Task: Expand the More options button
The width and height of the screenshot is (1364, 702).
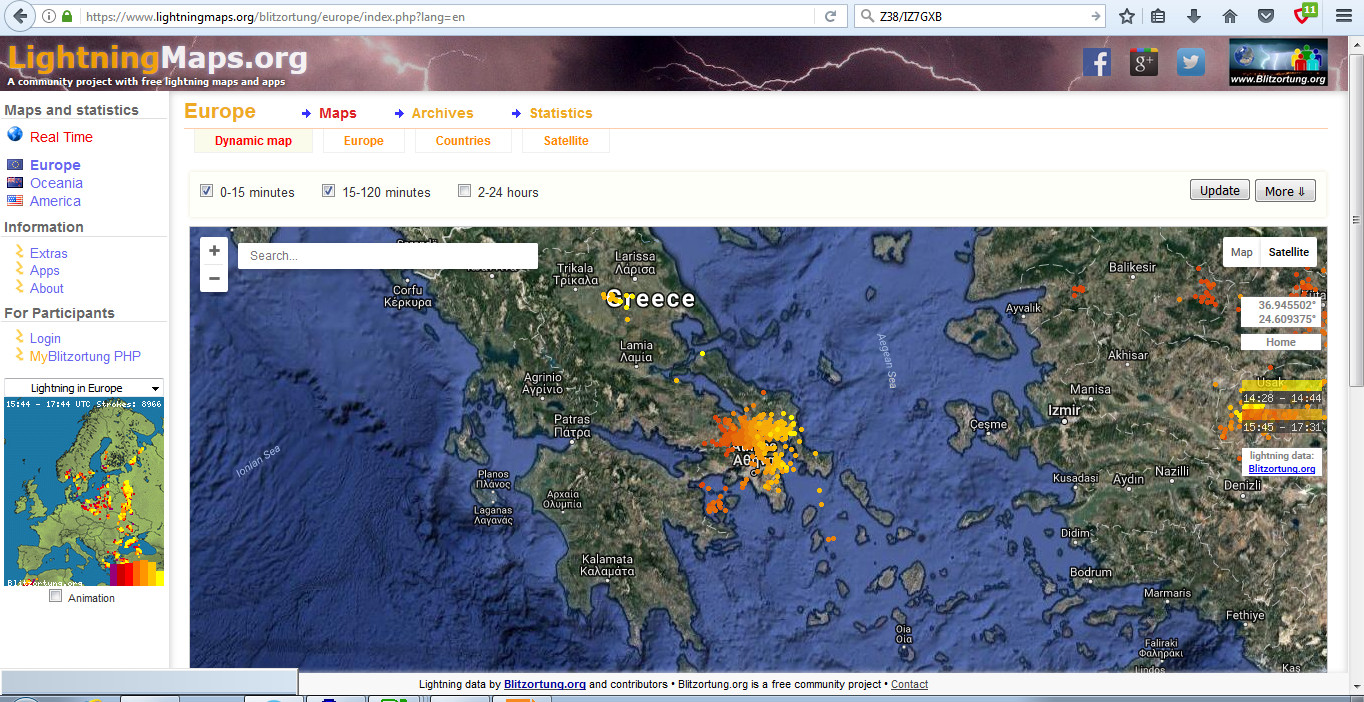Action: (1285, 191)
